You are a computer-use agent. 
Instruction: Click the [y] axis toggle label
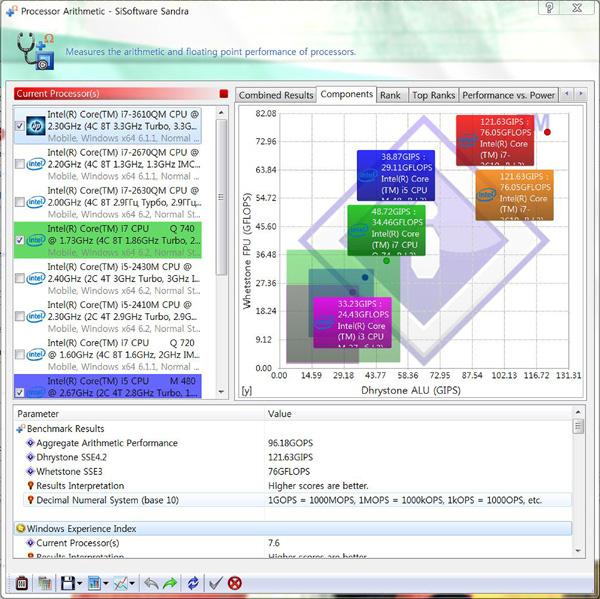click(x=247, y=391)
